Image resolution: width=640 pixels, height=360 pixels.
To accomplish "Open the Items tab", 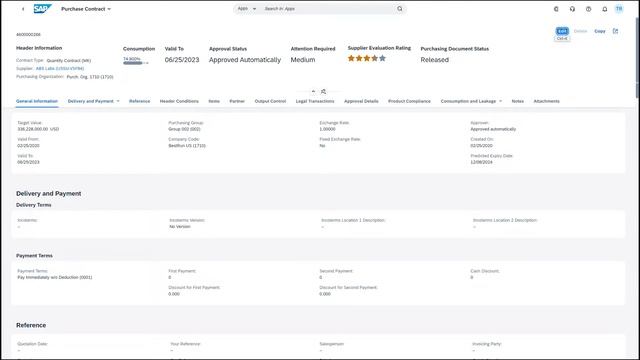I will [214, 101].
